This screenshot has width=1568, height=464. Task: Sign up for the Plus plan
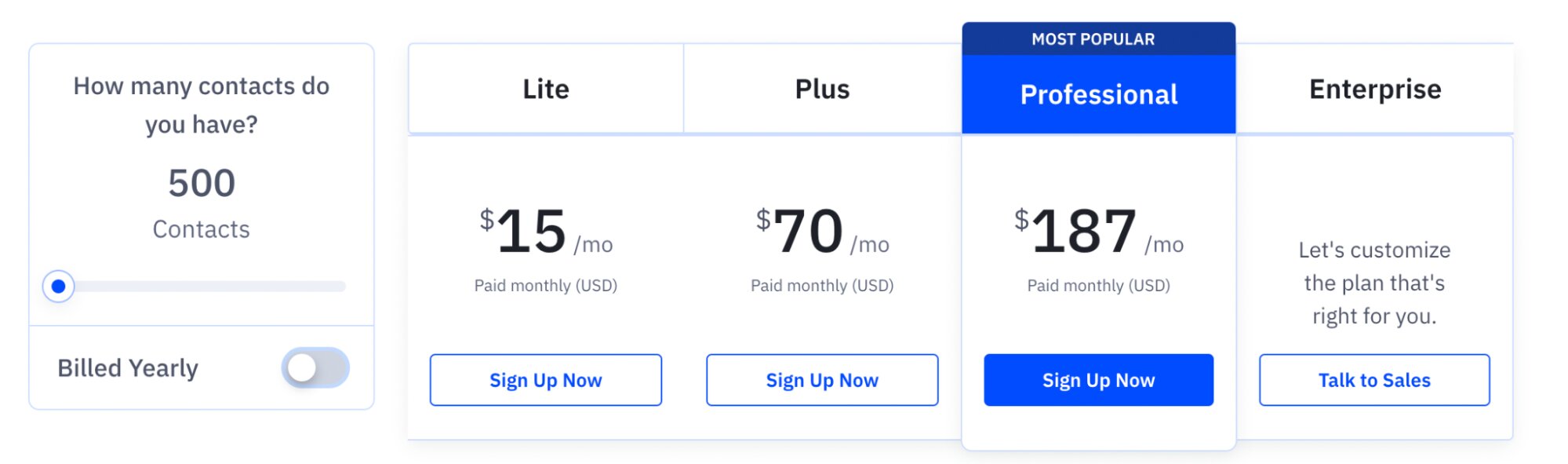click(x=821, y=380)
